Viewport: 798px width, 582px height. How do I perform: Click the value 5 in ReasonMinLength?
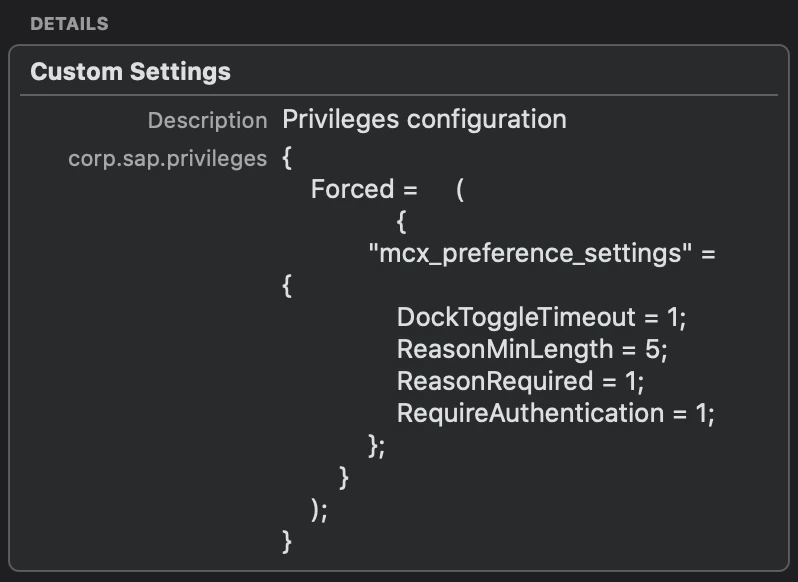(652, 350)
